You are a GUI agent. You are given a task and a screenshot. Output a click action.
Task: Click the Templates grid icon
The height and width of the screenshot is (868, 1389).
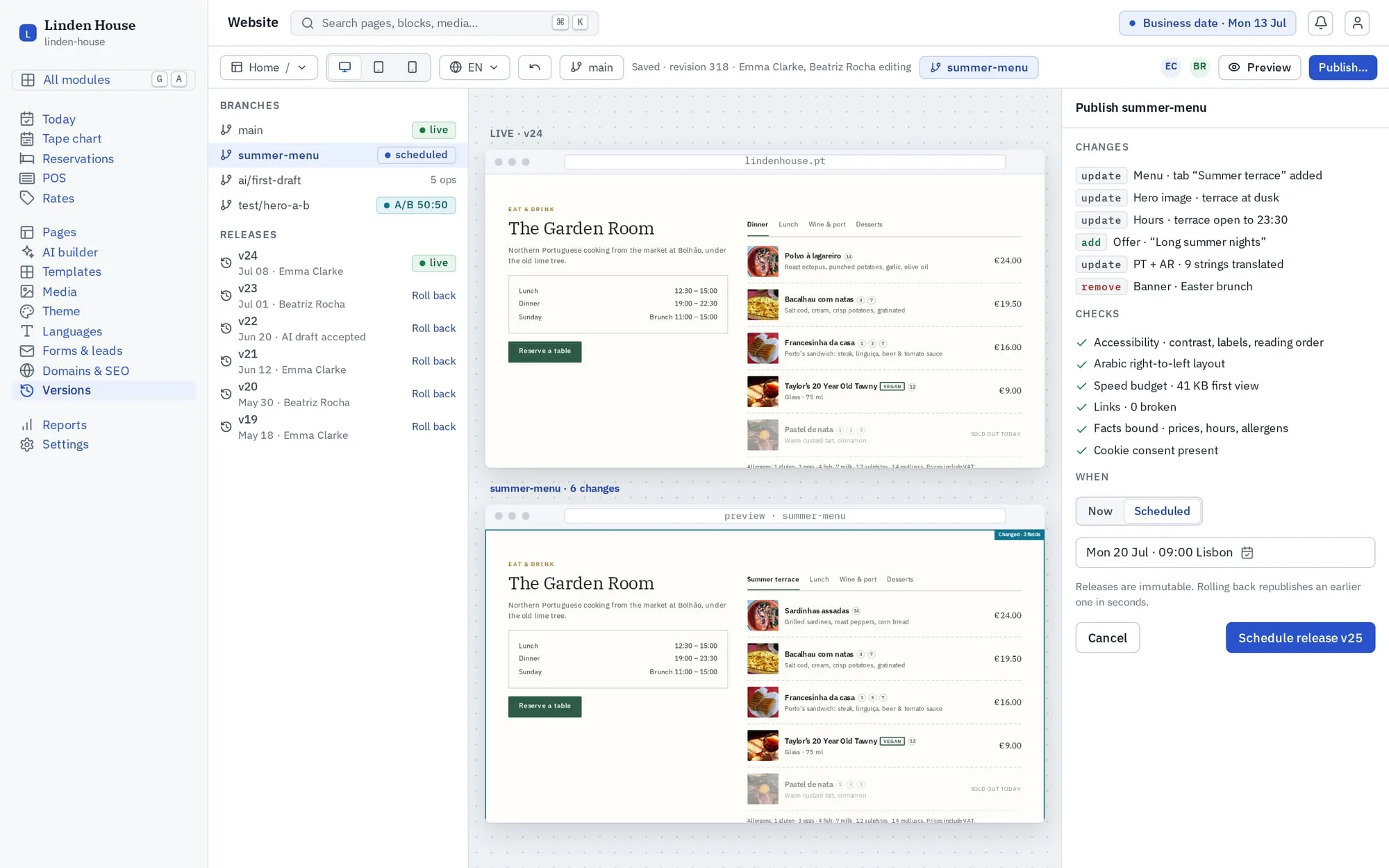pos(27,272)
